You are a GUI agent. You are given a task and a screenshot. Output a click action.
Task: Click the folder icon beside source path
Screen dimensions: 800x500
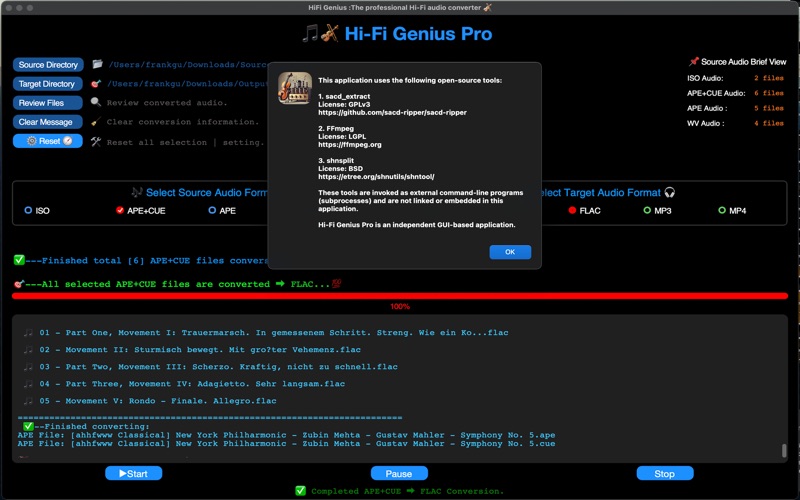tap(97, 64)
